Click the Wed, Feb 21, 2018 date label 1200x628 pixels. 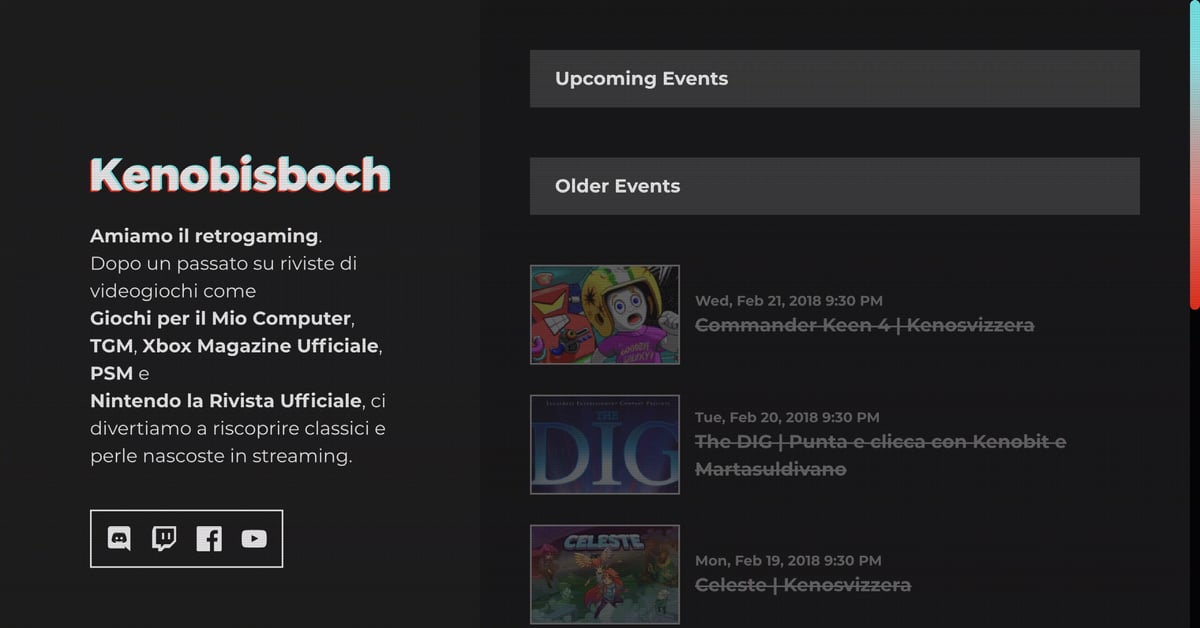(x=789, y=300)
